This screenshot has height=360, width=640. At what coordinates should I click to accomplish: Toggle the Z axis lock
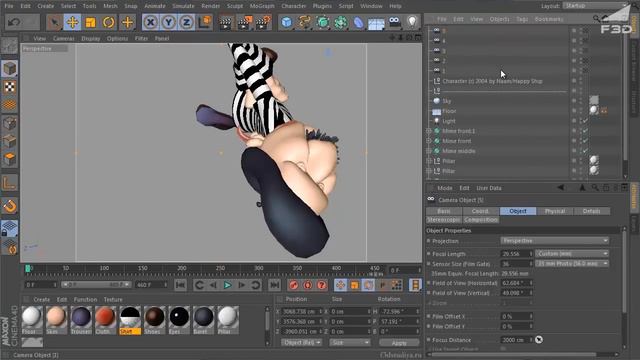click(186, 22)
